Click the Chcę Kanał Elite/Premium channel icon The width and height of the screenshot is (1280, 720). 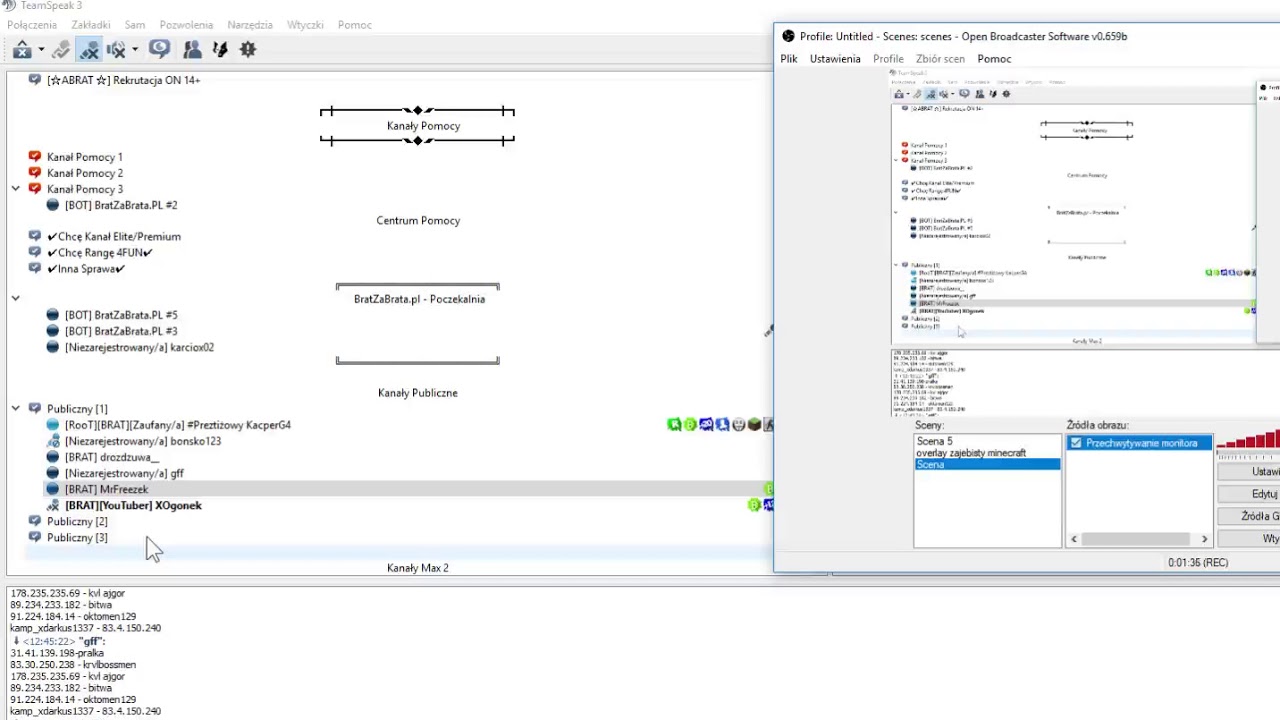pyautogui.click(x=35, y=237)
